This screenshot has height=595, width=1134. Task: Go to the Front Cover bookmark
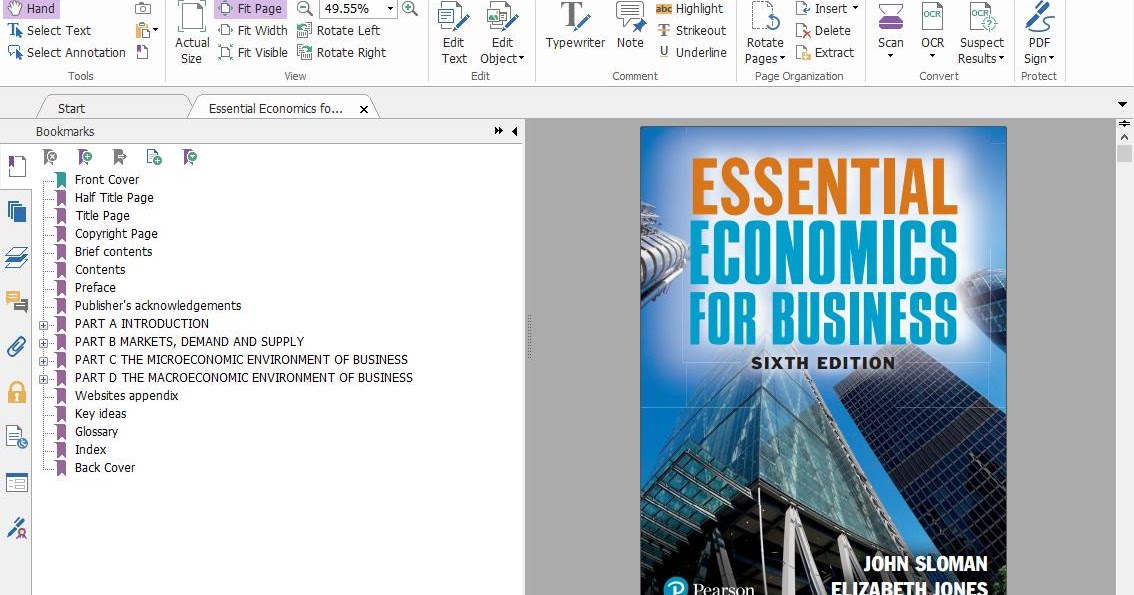tap(106, 179)
